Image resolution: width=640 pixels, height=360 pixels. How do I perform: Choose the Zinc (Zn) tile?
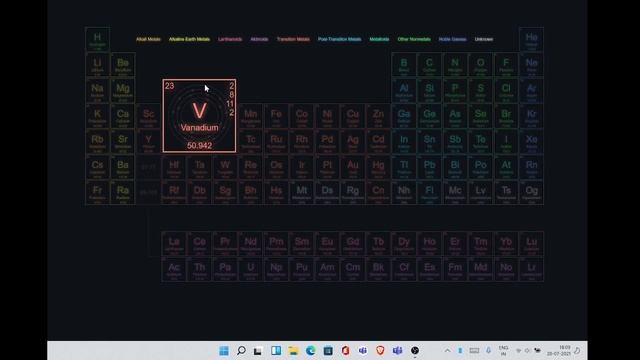[378, 116]
